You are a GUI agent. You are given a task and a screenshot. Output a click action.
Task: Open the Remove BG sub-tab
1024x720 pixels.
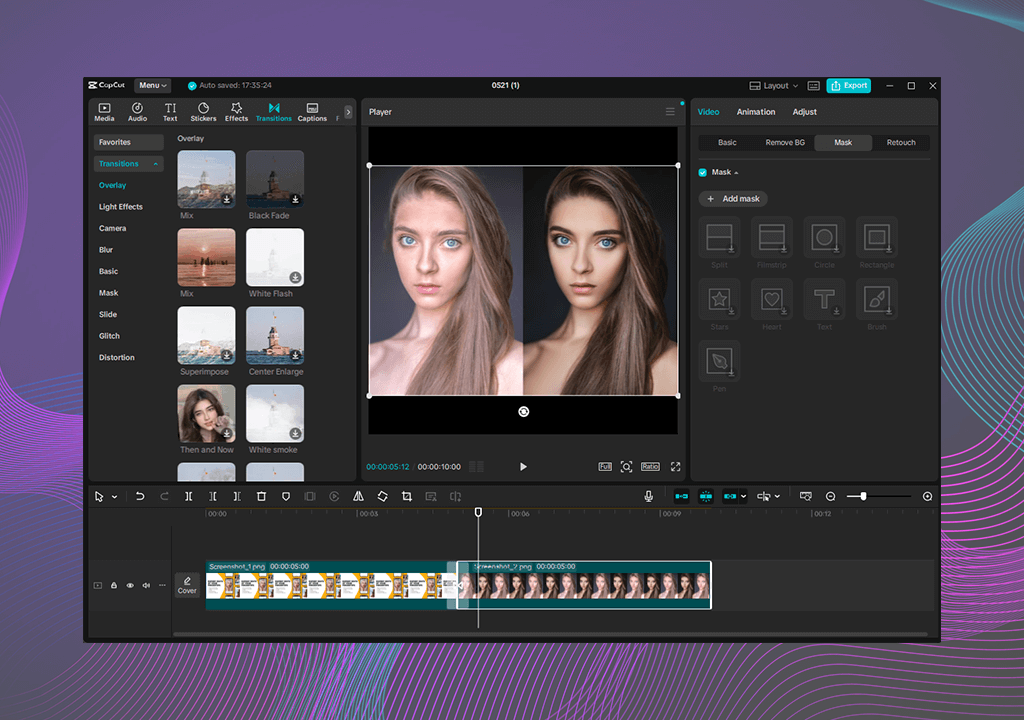[x=785, y=142]
